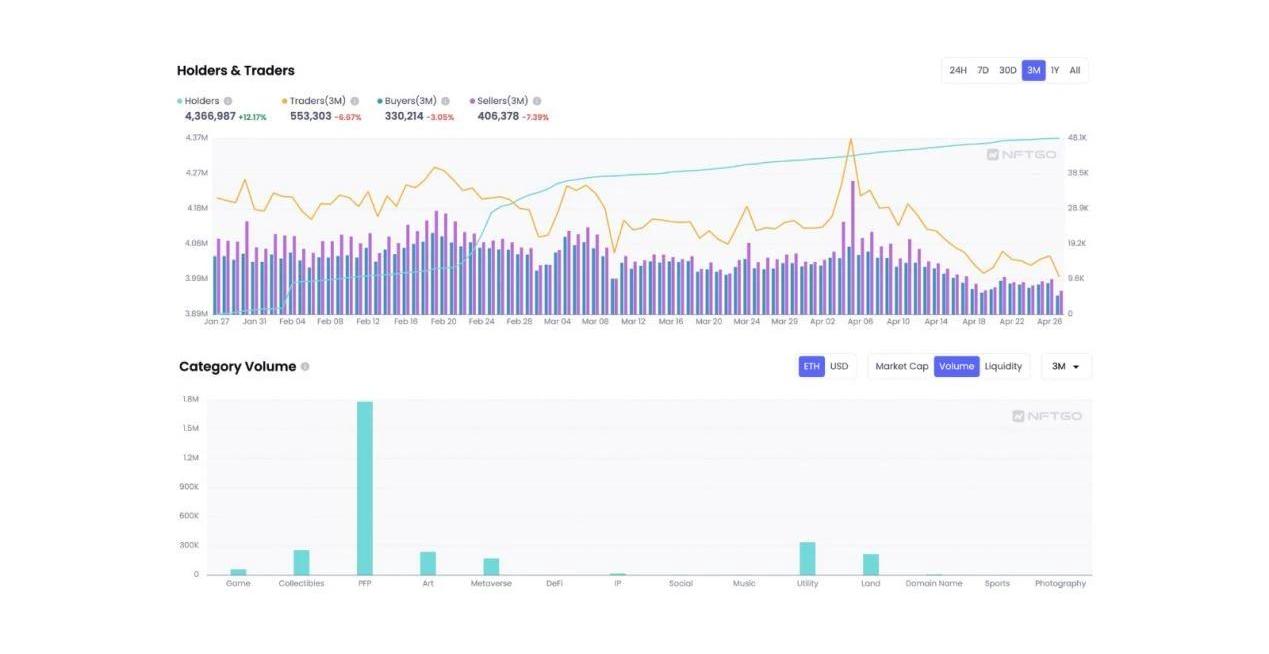Screen dimensions: 1269x654
Task: Open the 3M period dropdown
Action: 1066,367
